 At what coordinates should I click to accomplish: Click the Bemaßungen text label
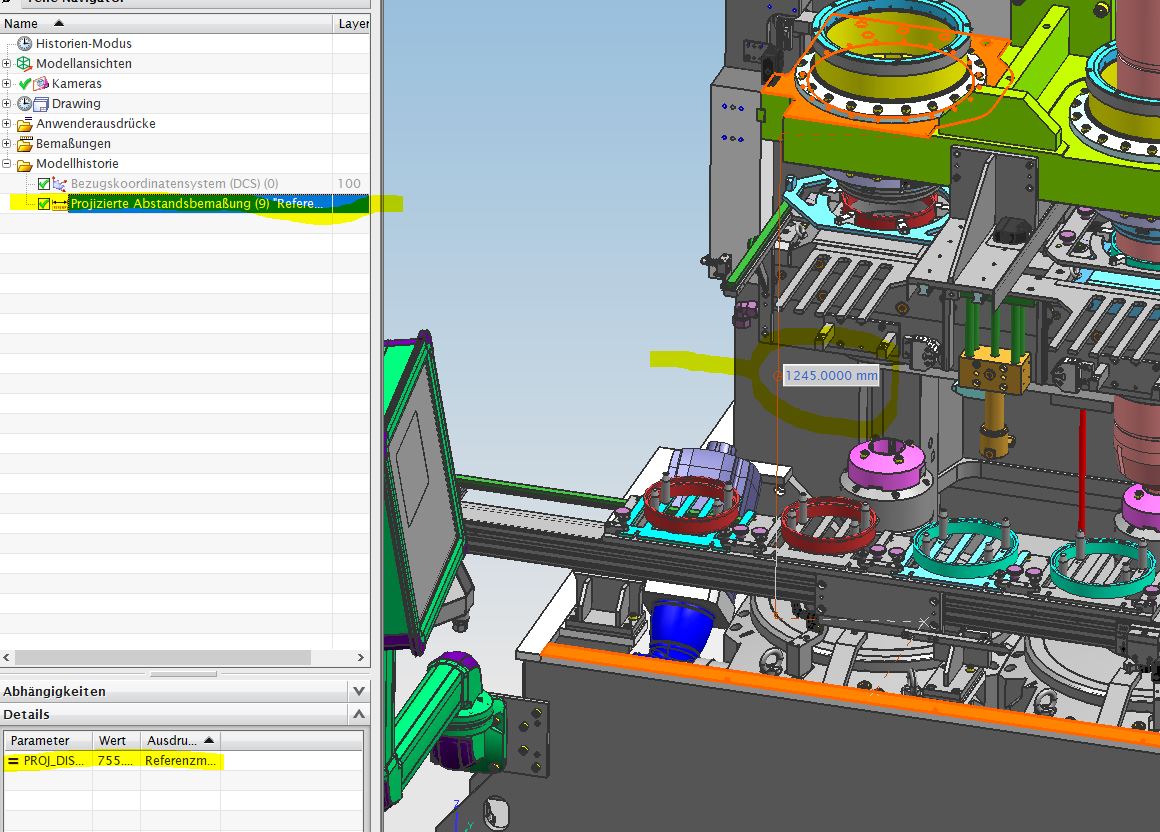pos(73,143)
